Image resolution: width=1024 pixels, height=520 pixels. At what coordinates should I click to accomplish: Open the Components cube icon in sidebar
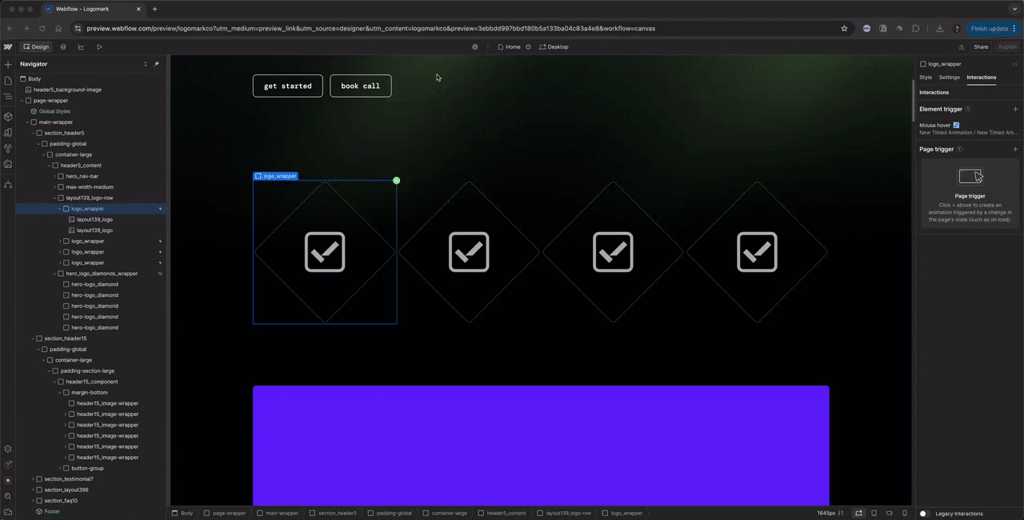click(8, 117)
